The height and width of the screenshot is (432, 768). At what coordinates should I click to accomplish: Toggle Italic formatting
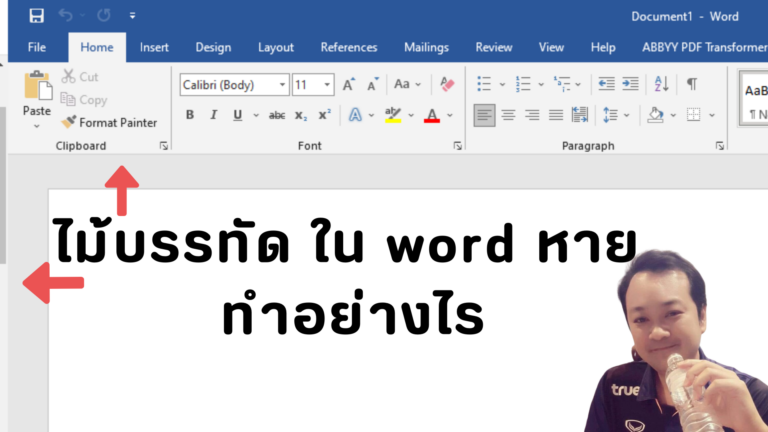coord(214,115)
